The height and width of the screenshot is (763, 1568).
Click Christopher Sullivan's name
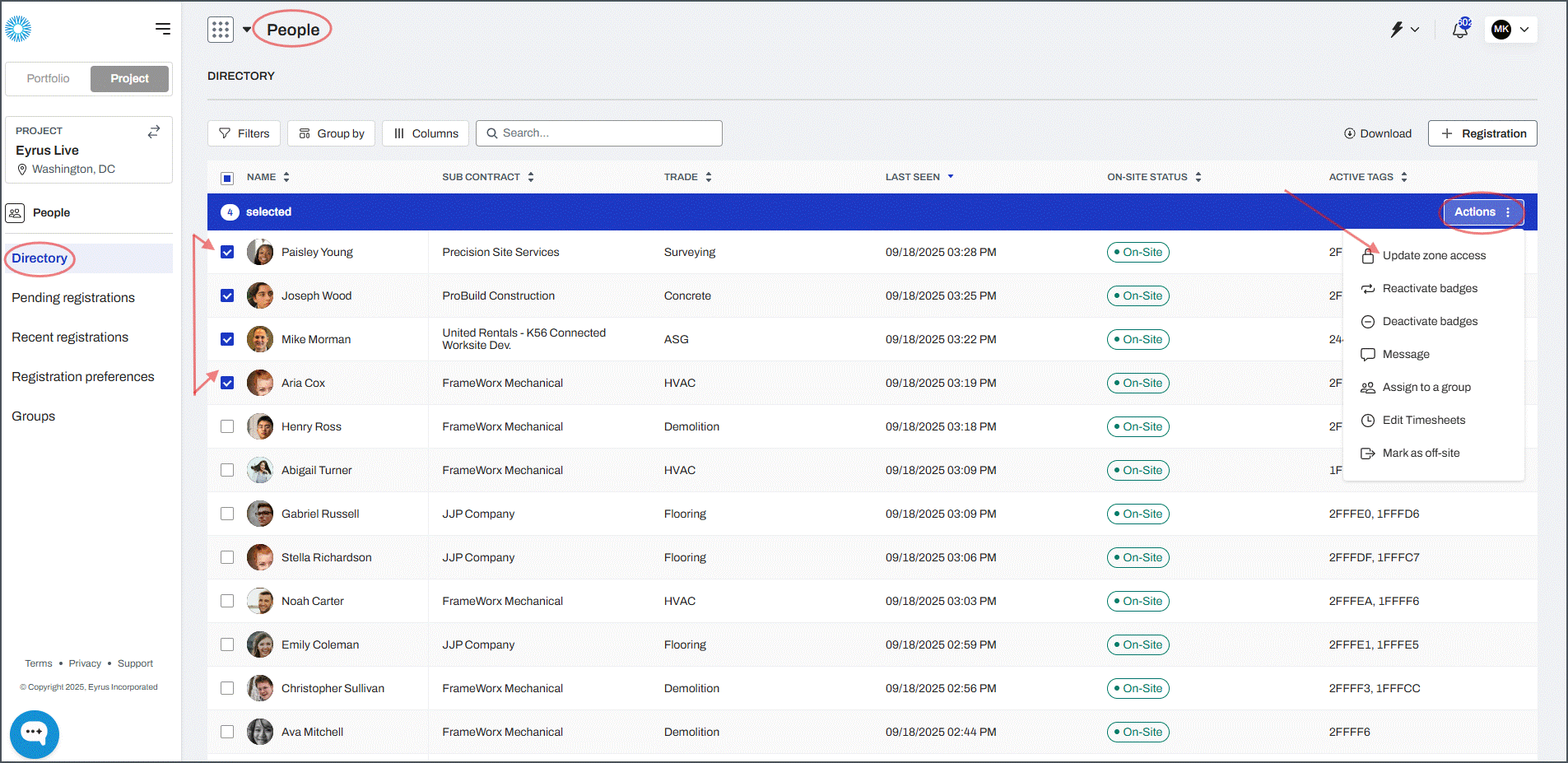click(x=333, y=688)
